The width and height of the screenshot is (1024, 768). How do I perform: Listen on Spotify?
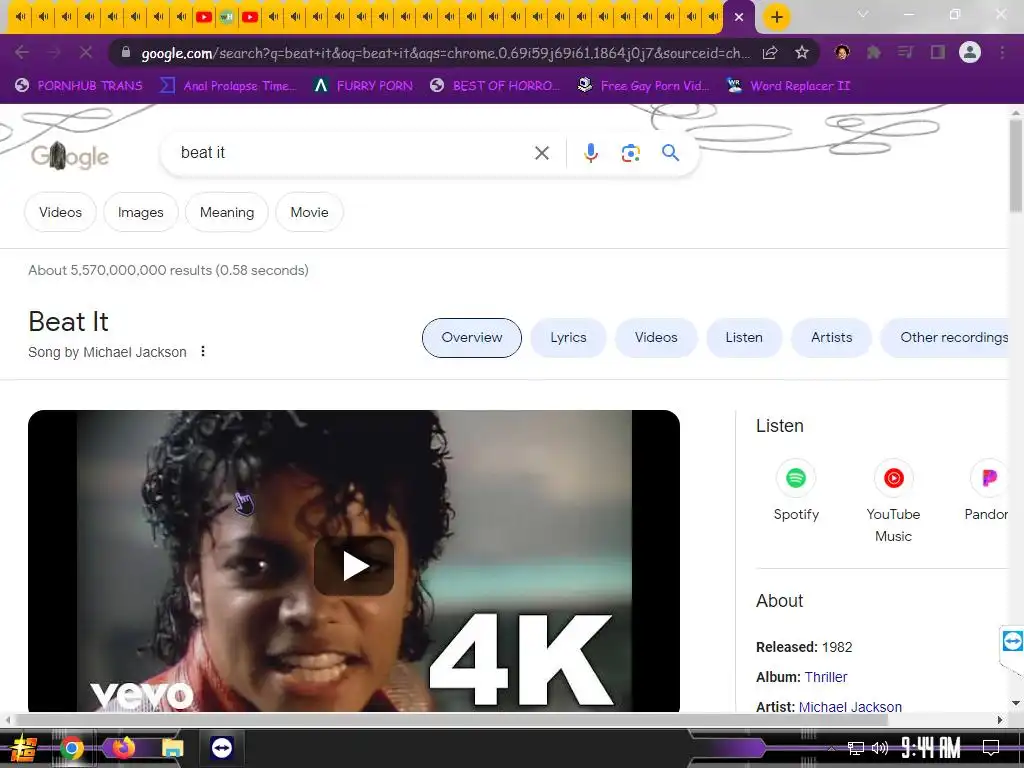coord(795,491)
